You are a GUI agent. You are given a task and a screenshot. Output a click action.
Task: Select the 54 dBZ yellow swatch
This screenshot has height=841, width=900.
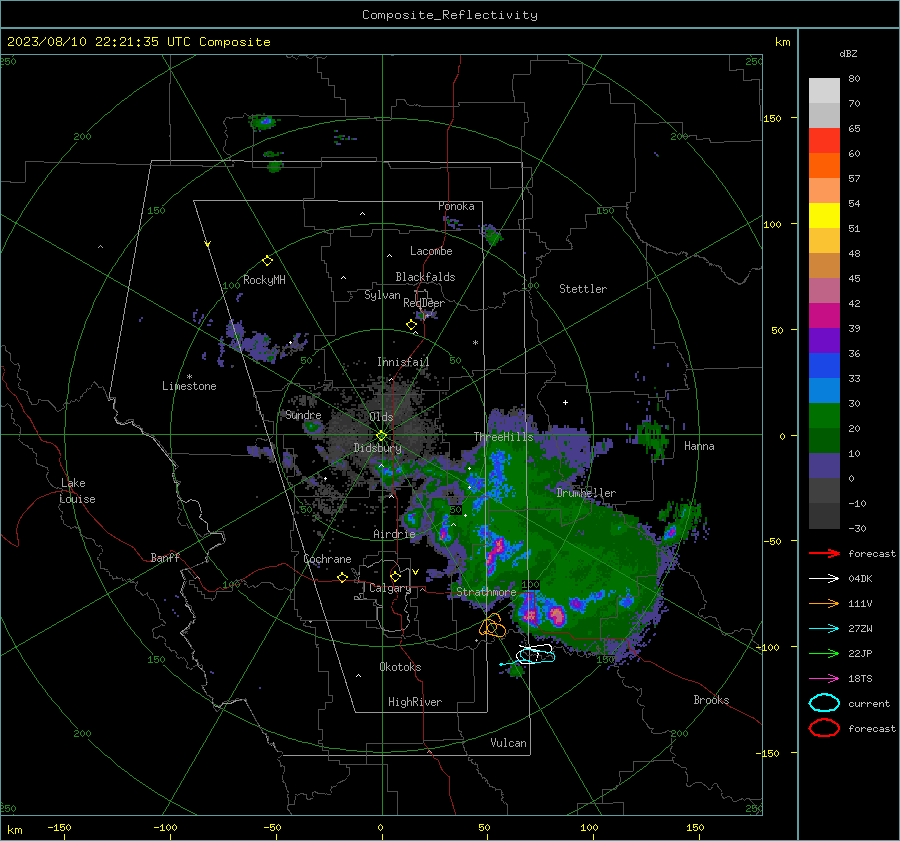(x=824, y=215)
